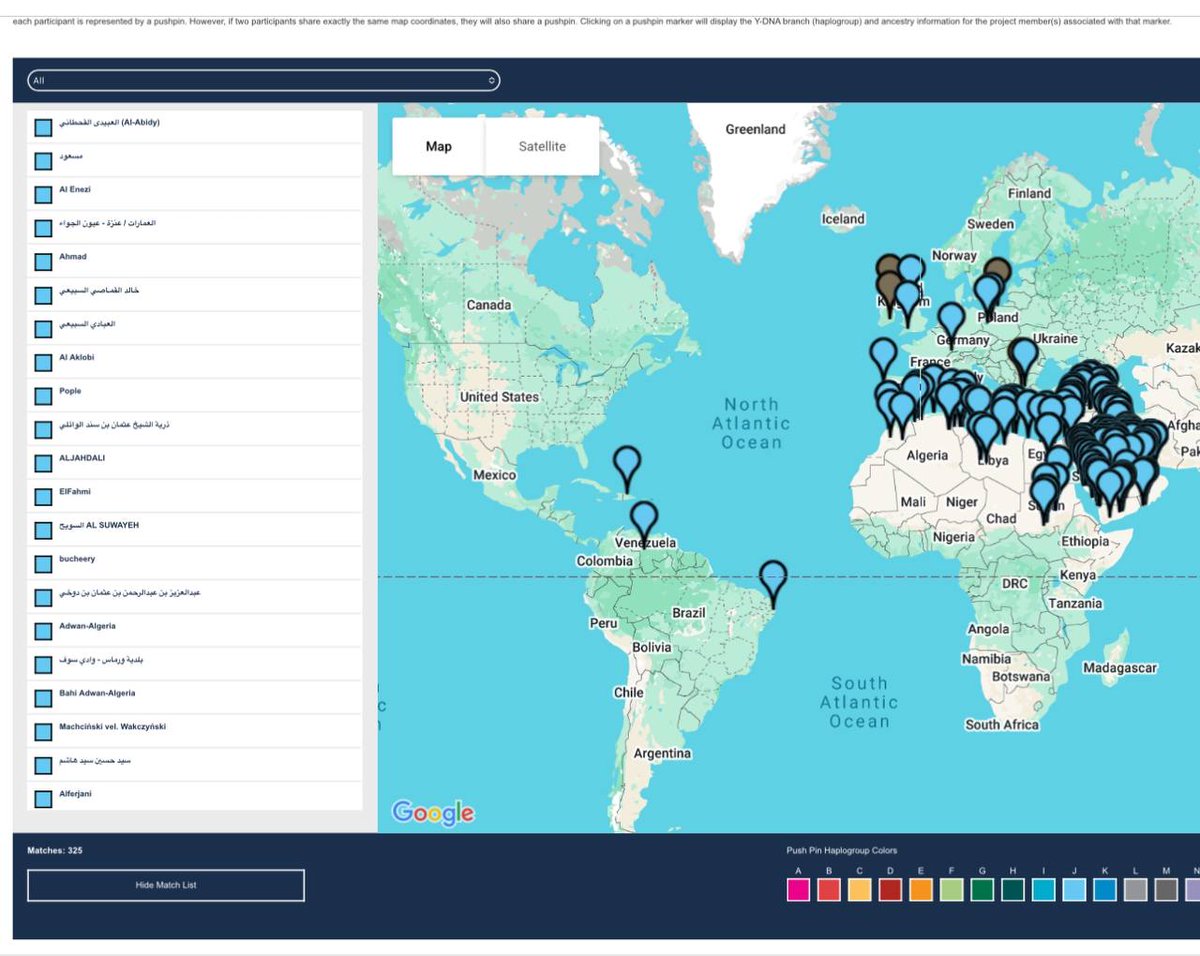
Task: Click the yellow haplogroup C color swatch
Action: point(859,890)
